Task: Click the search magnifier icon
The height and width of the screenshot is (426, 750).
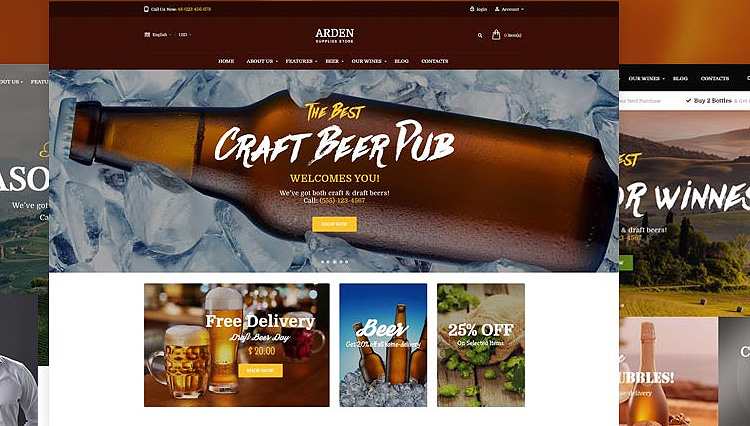Action: click(x=480, y=35)
